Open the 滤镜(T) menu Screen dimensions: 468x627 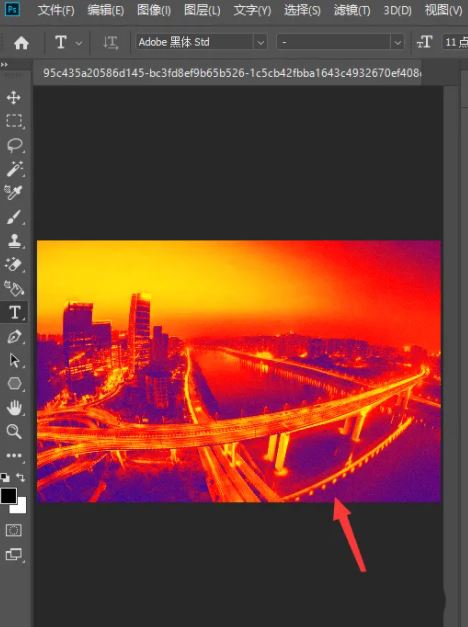352,10
